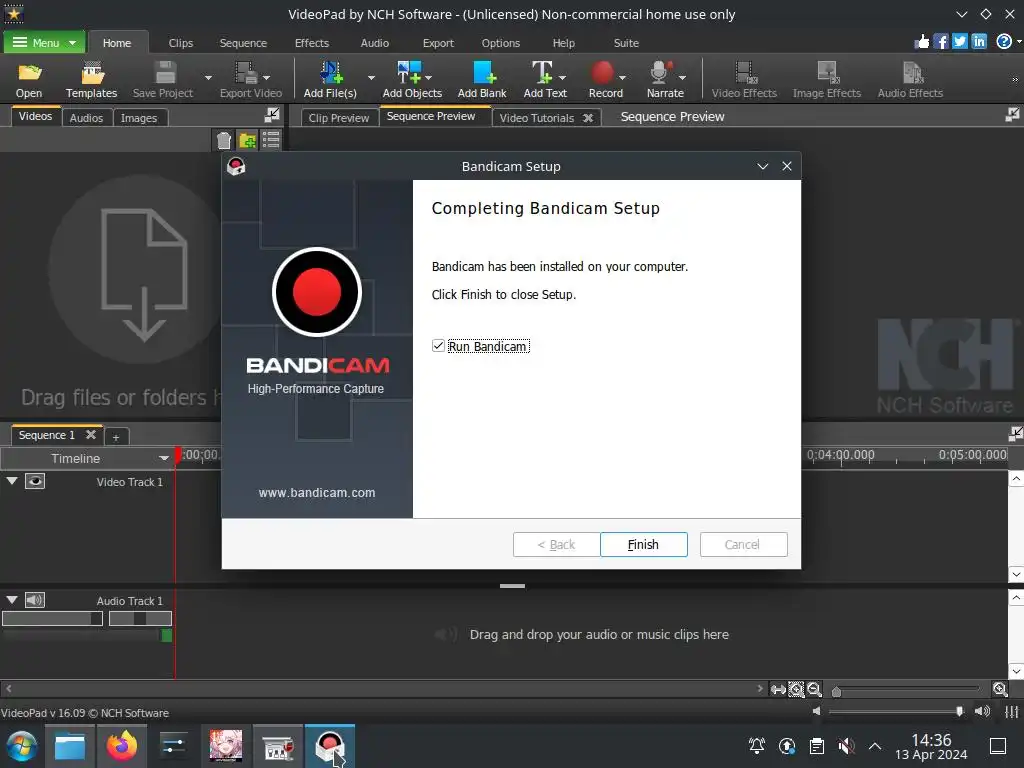Viewport: 1024px width, 768px height.
Task: Click the add folder icon in the media bin
Action: pyautogui.click(x=248, y=140)
